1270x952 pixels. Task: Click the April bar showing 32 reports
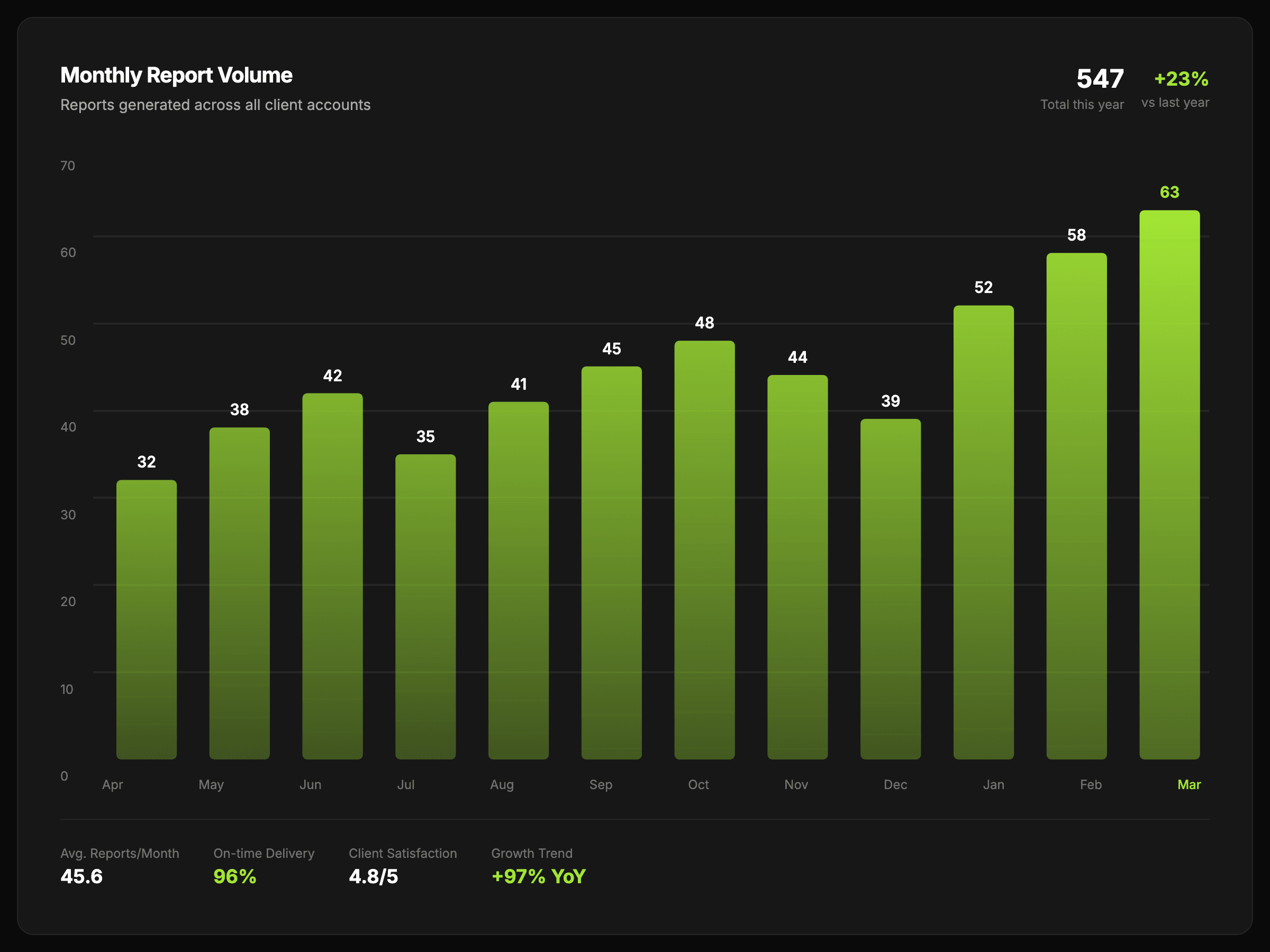click(x=147, y=620)
